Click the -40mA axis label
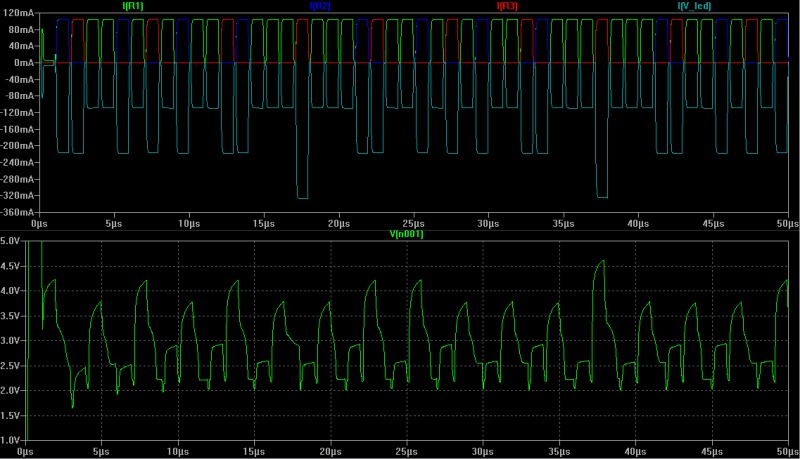The image size is (800, 459). 19,80
